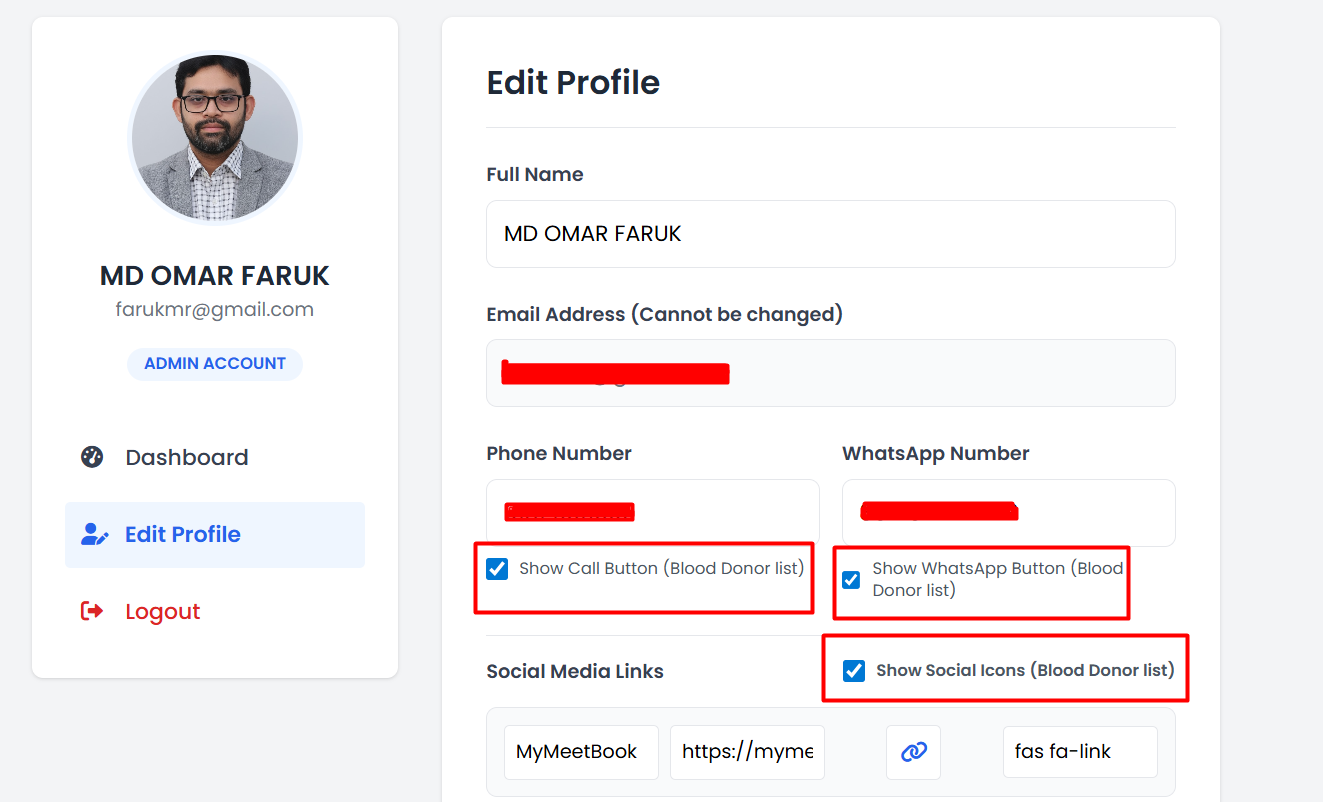1323x802 pixels.
Task: Click into the Full Name field
Action: [830, 234]
